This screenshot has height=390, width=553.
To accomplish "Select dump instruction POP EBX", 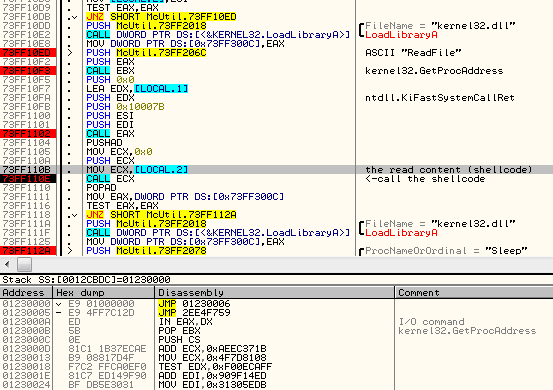I will [x=180, y=331].
